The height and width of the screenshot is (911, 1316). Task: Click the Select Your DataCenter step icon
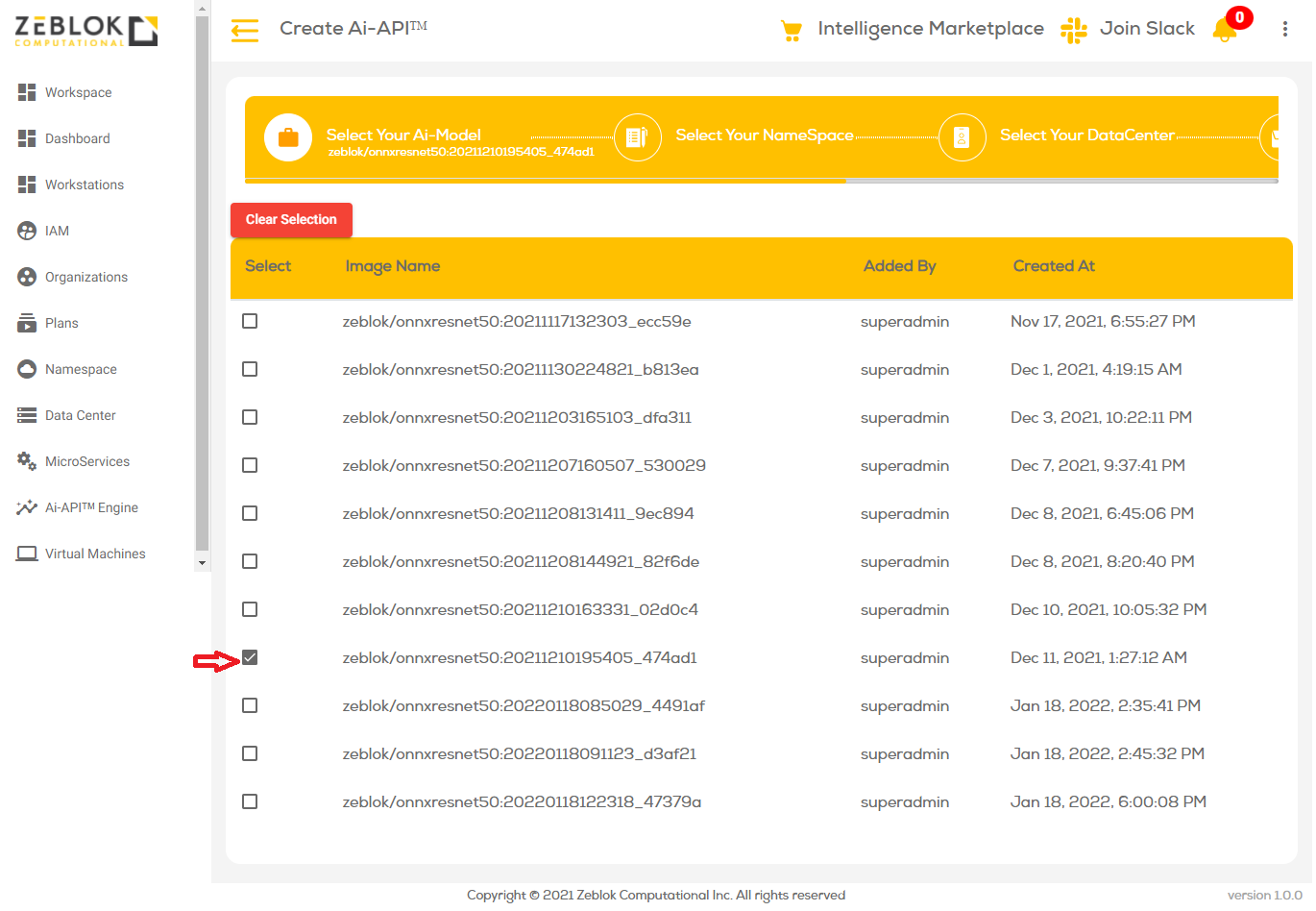pyautogui.click(x=962, y=137)
